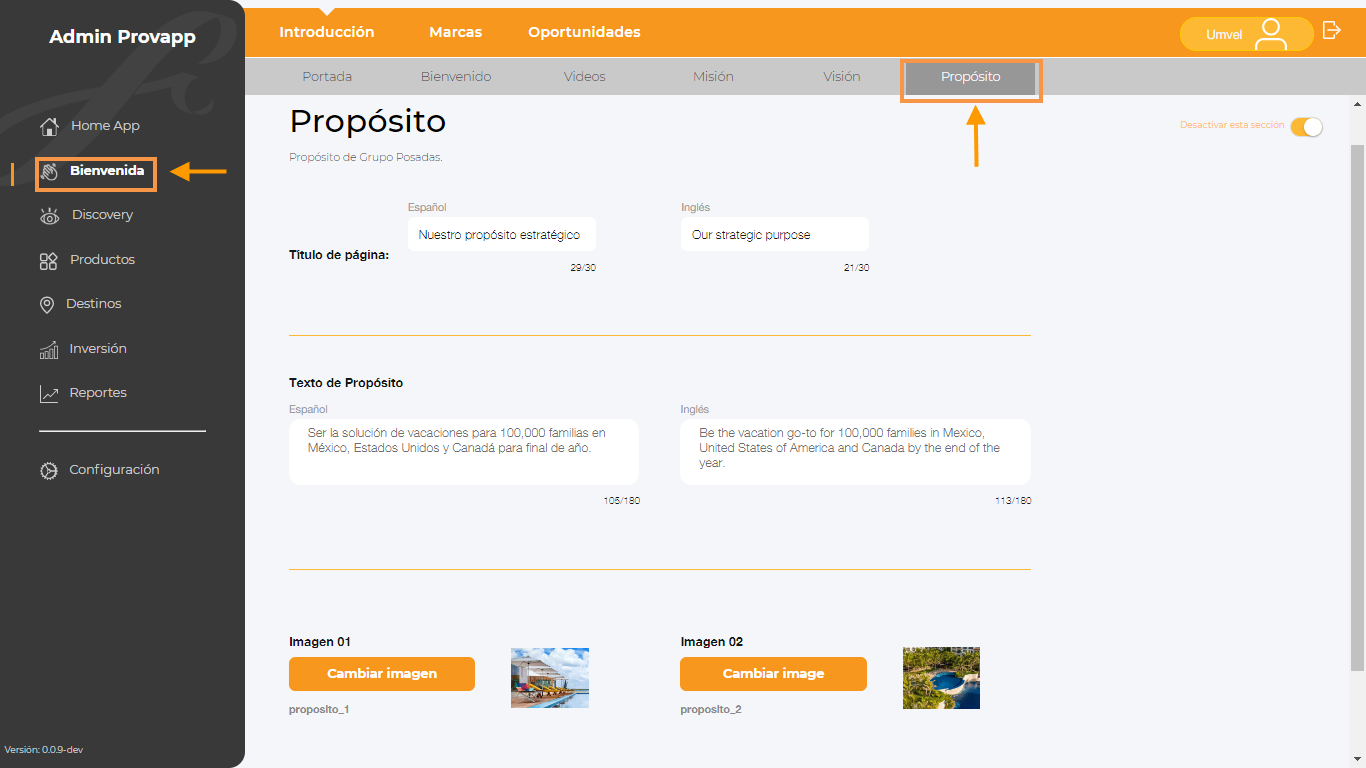Click the Destinos location pin icon
The height and width of the screenshot is (768, 1366).
(47, 305)
